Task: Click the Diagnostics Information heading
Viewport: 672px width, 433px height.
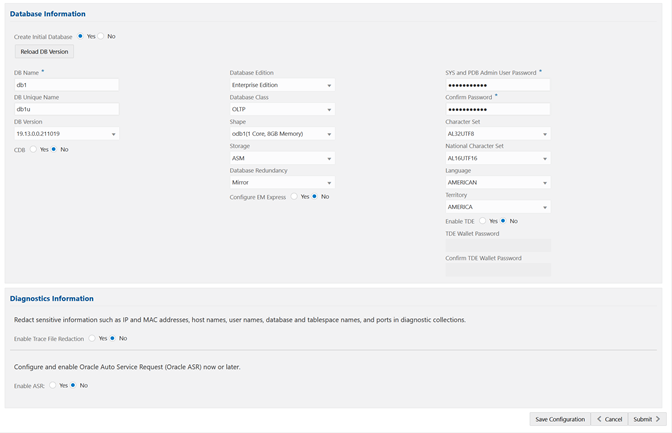Action: 51,298
